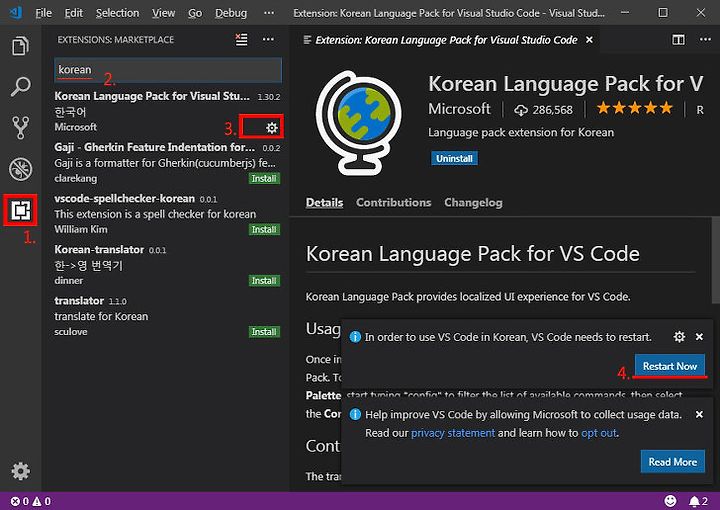Click Read More button
720x510 pixels.
coord(673,461)
